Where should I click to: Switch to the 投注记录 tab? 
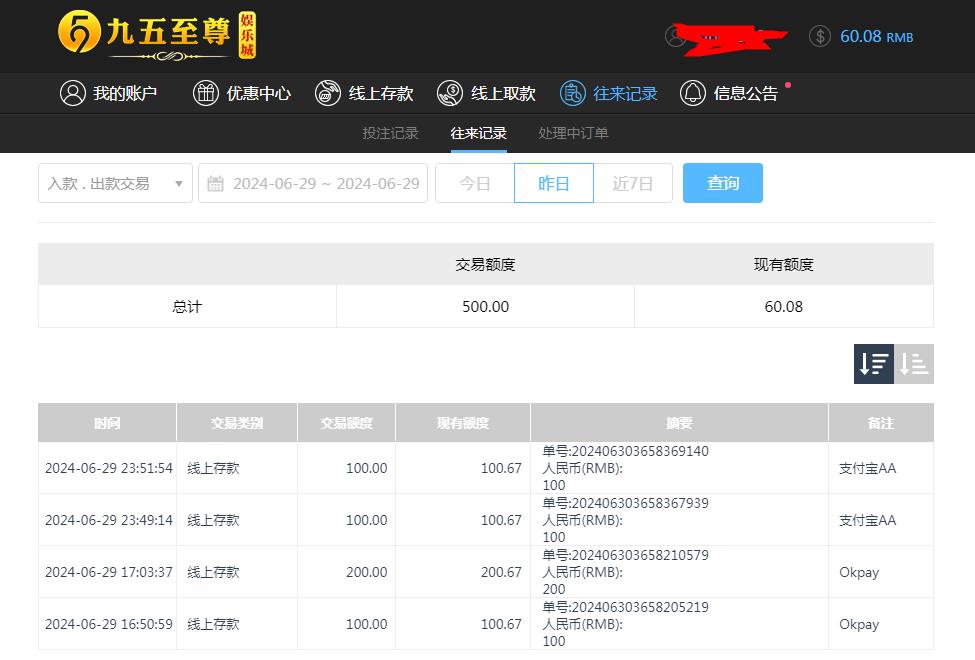coord(390,132)
